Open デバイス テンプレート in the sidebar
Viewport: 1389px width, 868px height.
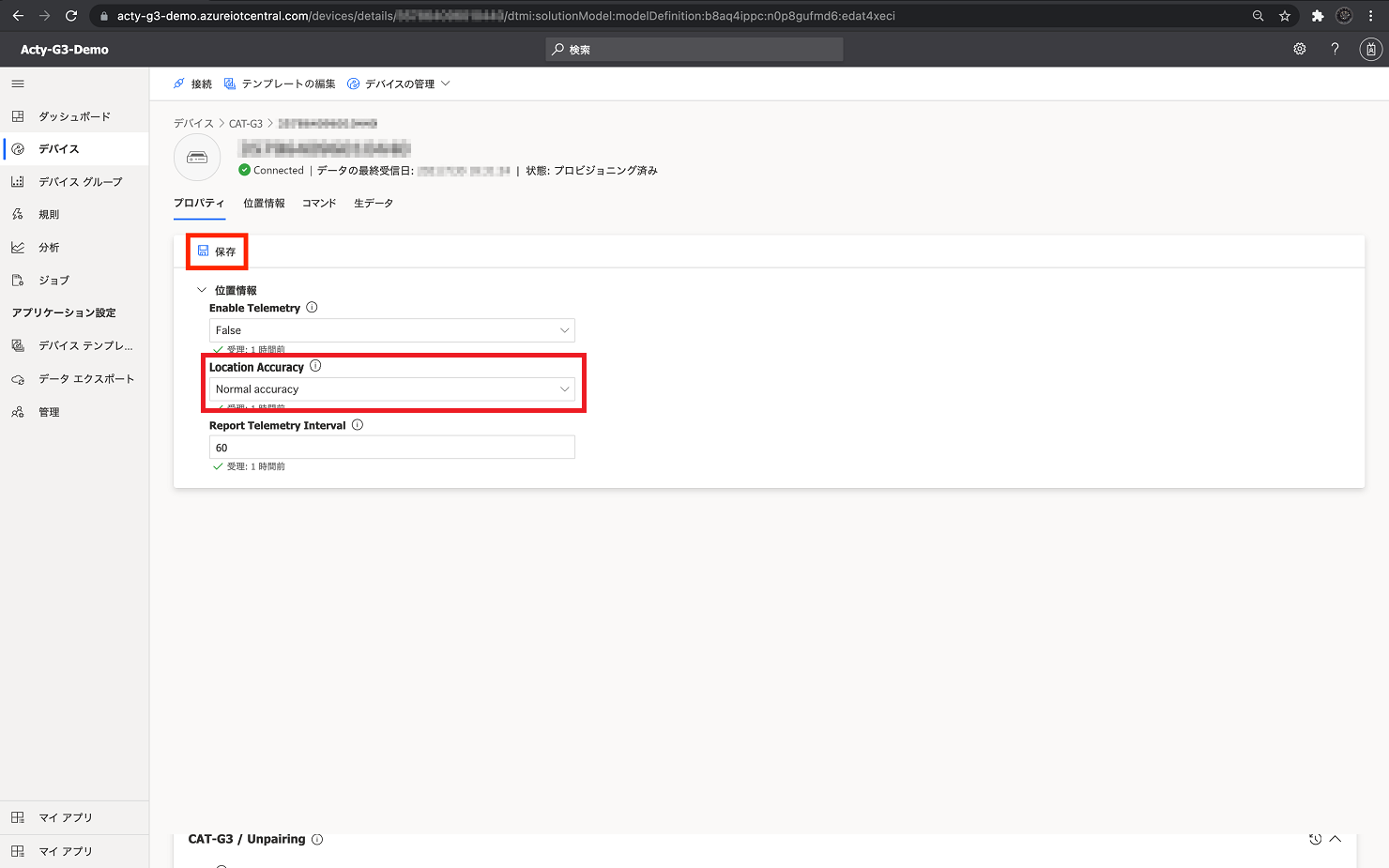(74, 346)
